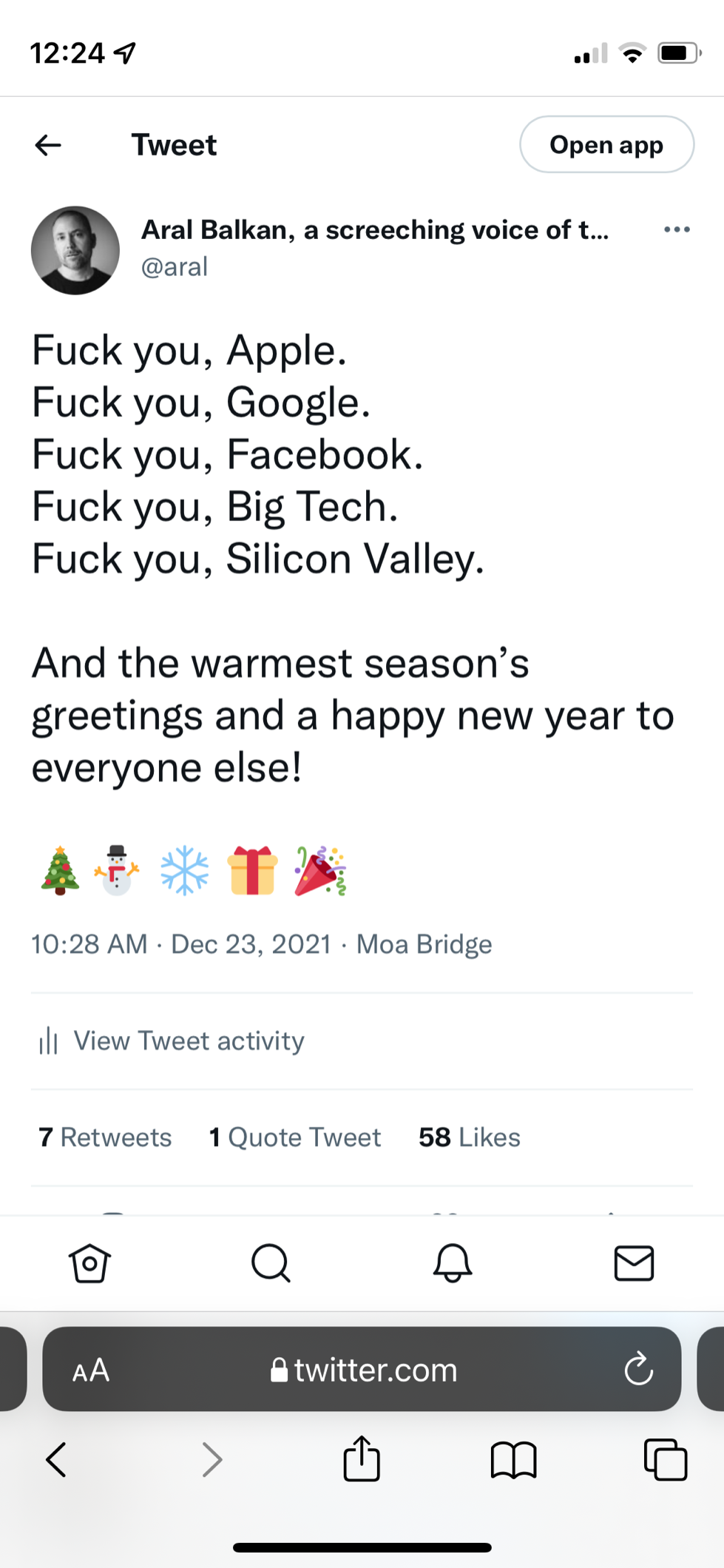Show all open Safari tabs
The height and width of the screenshot is (1568, 724).
click(x=666, y=1460)
